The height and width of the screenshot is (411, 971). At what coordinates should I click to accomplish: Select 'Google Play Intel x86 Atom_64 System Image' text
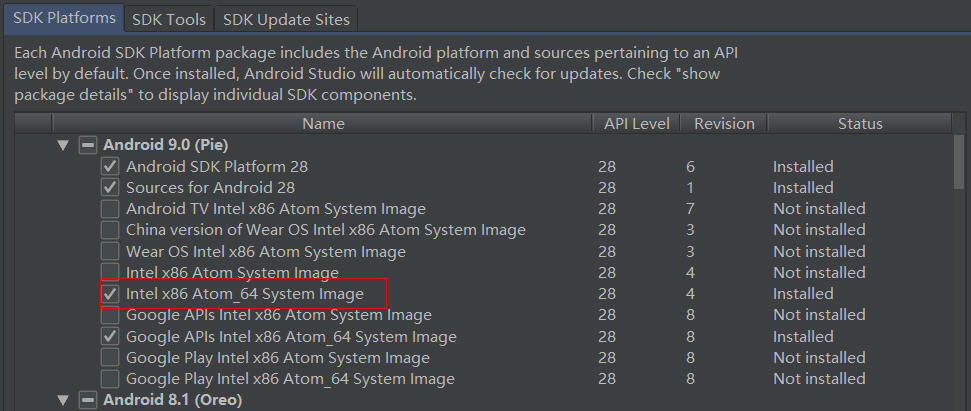pyautogui.click(x=290, y=378)
